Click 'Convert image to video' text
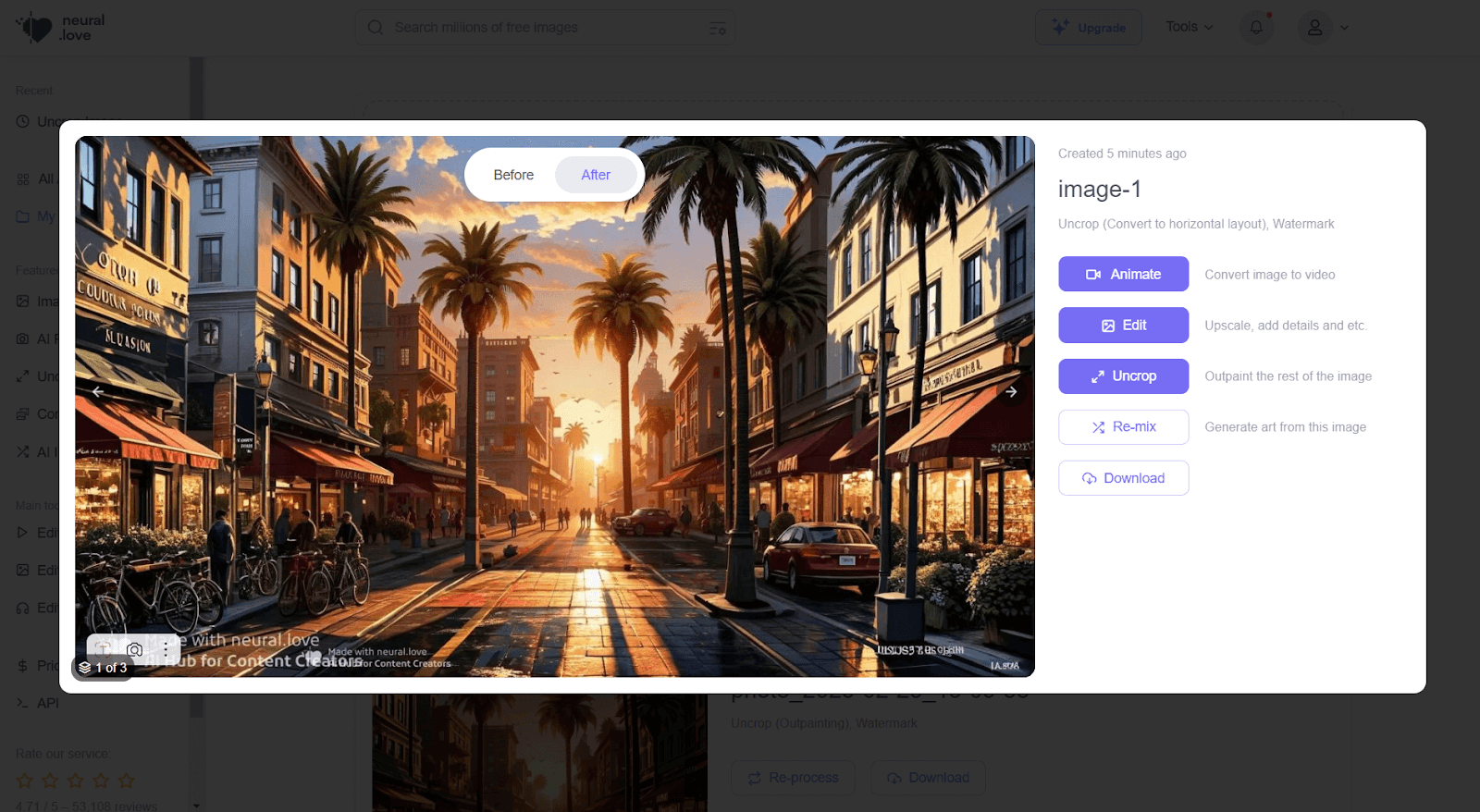 (x=1269, y=275)
